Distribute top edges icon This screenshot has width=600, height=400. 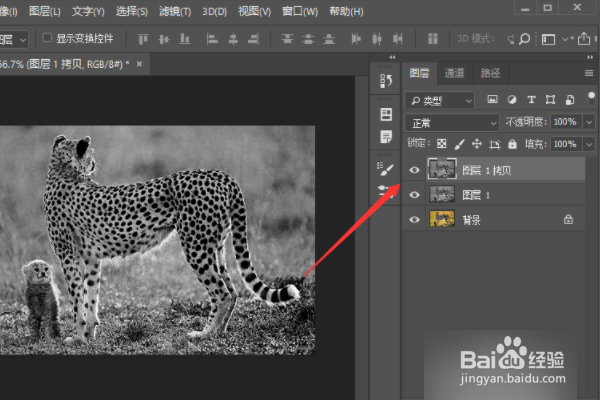(x=287, y=39)
